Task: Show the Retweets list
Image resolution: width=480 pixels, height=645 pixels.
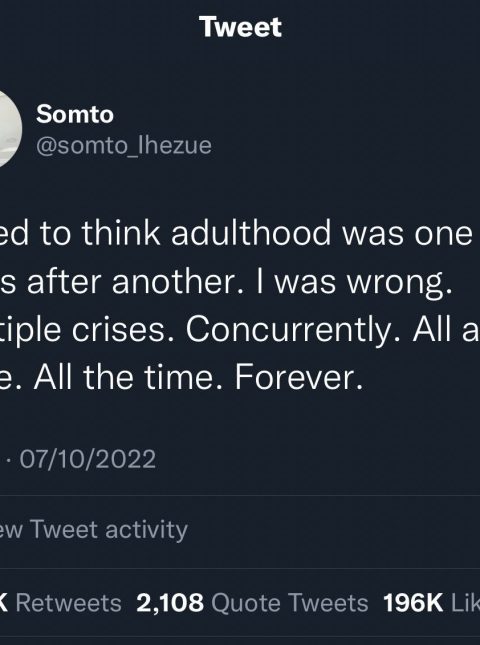Action: (x=68, y=603)
